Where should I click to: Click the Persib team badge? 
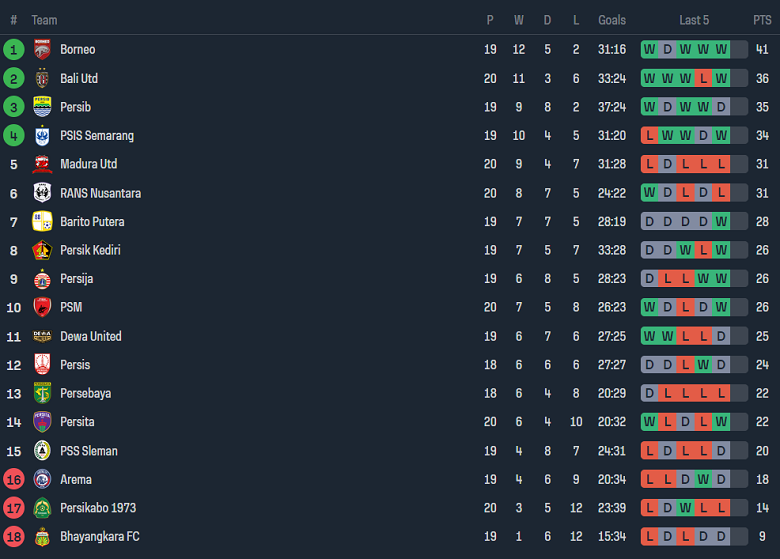click(x=42, y=107)
